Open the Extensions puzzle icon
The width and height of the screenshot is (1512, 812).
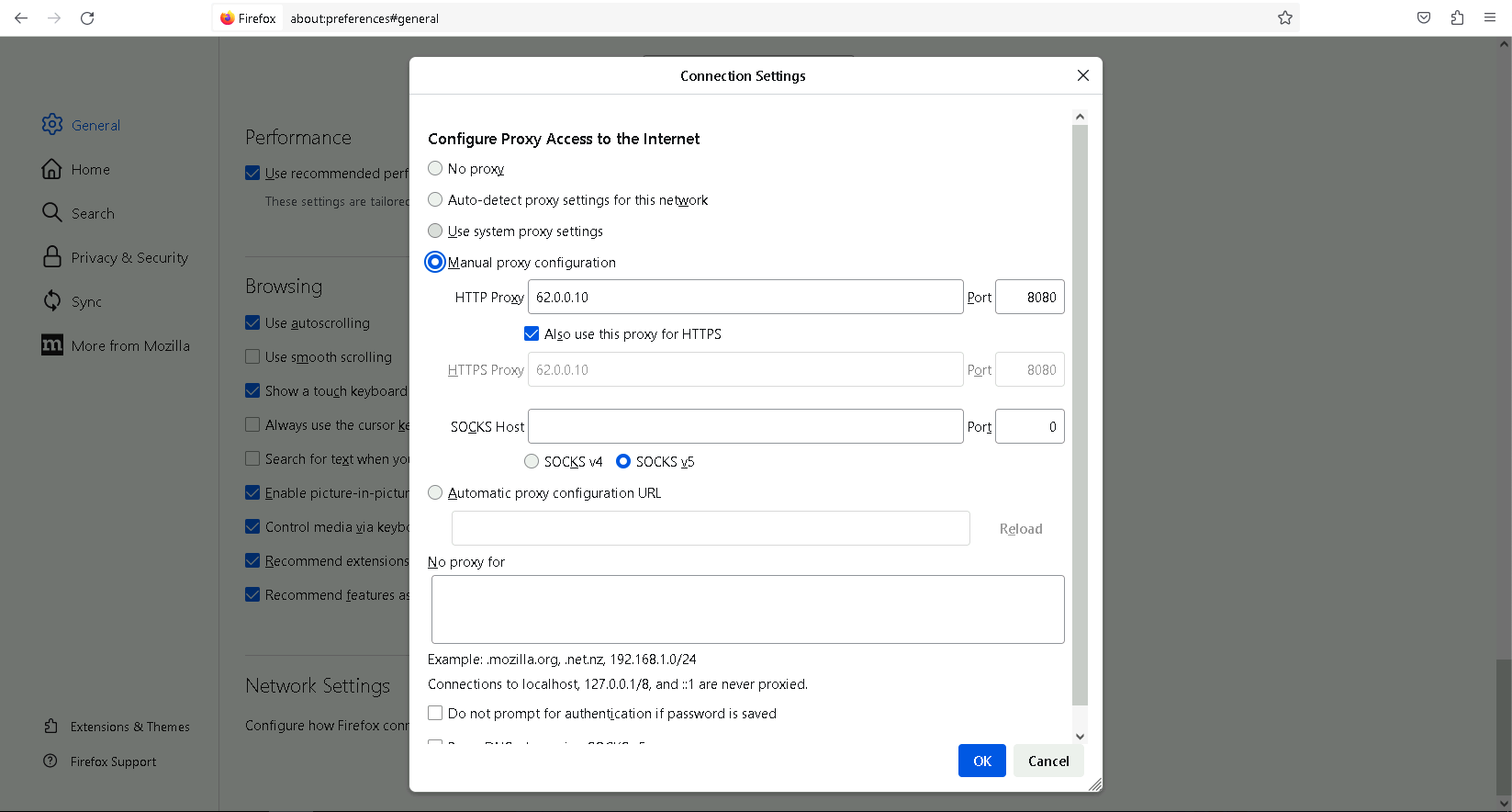tap(1457, 18)
